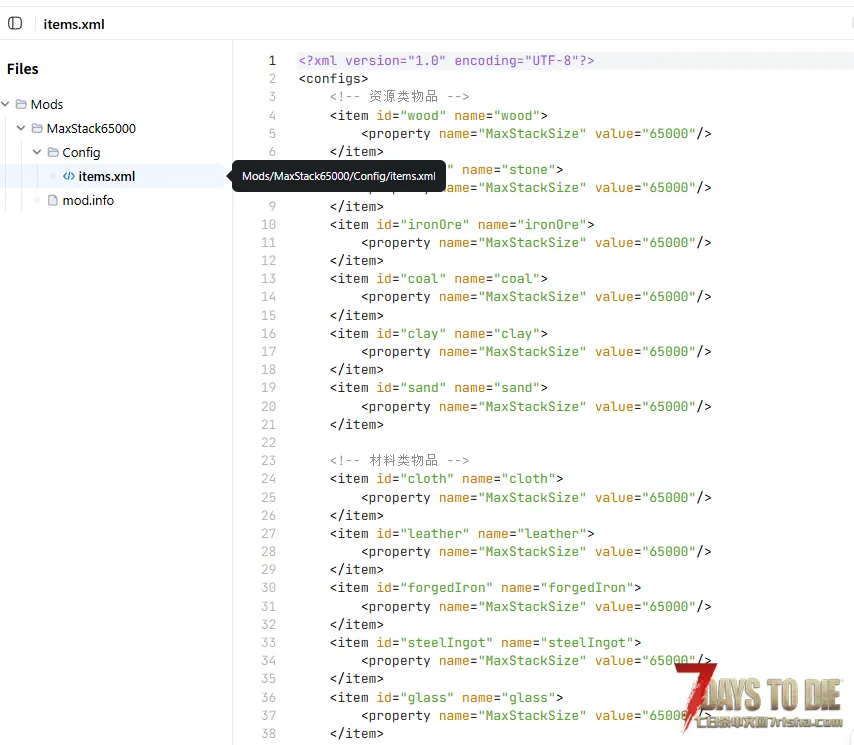The image size is (854, 745).
Task: Collapse the MaxStack65000 folder chevron
Action: click(21, 128)
